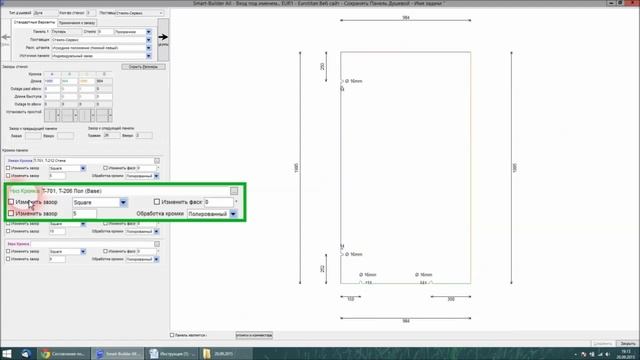
Task: Click the Стекло thickness field in Панель 1 row
Action: point(105,32)
